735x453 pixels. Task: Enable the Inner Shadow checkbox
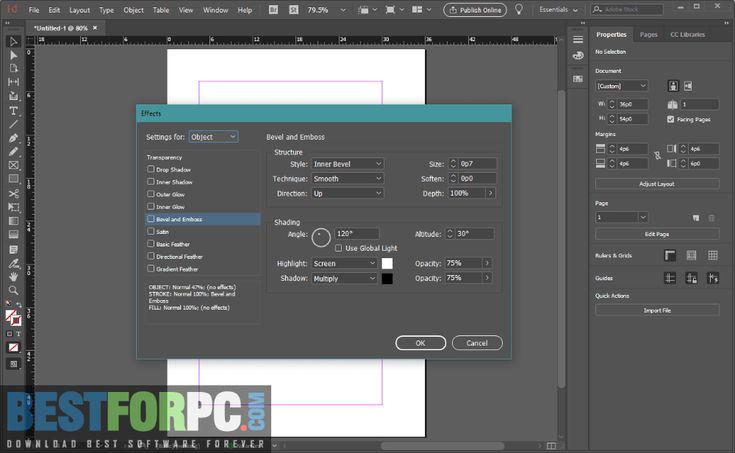[x=150, y=181]
